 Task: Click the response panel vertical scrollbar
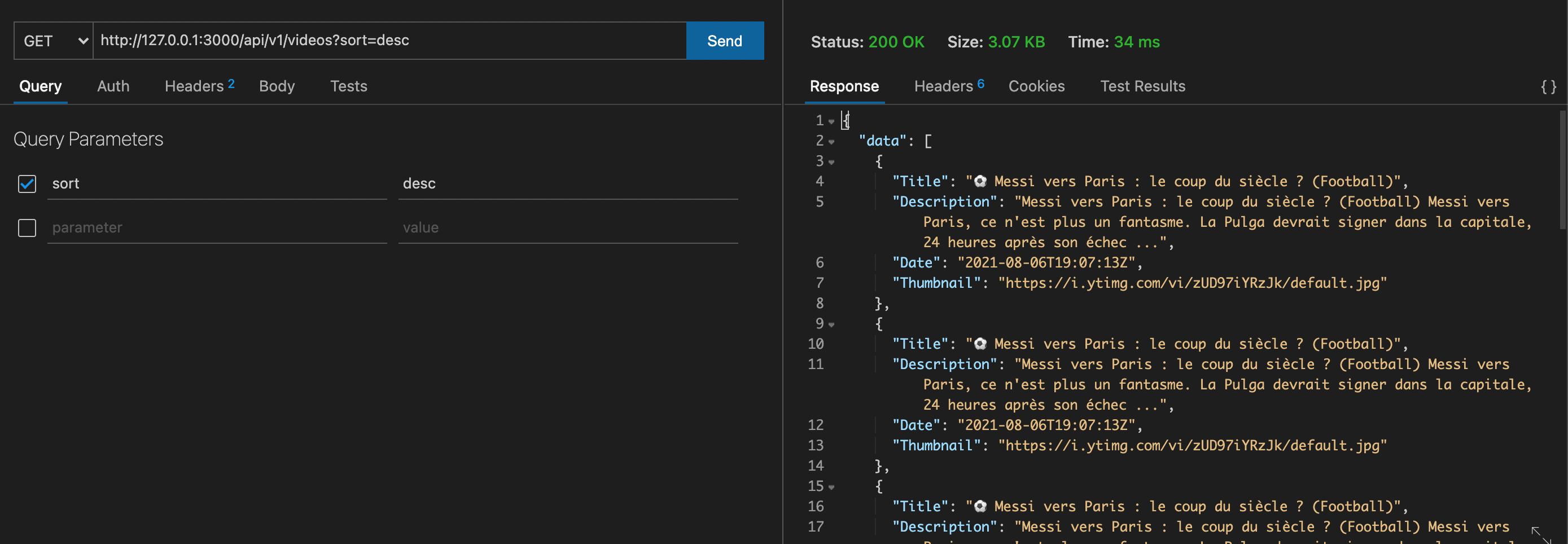tap(1562, 170)
